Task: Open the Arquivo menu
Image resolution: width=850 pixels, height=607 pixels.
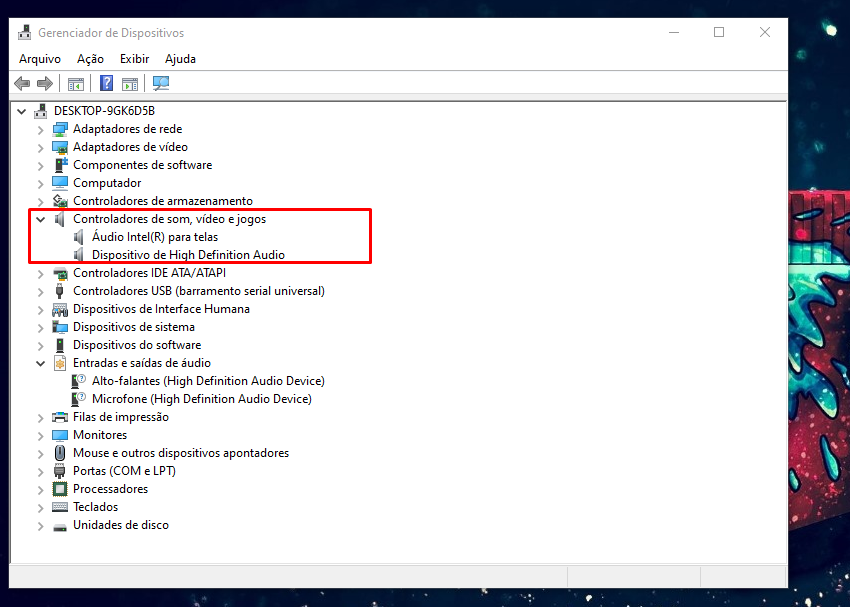Action: [x=40, y=59]
